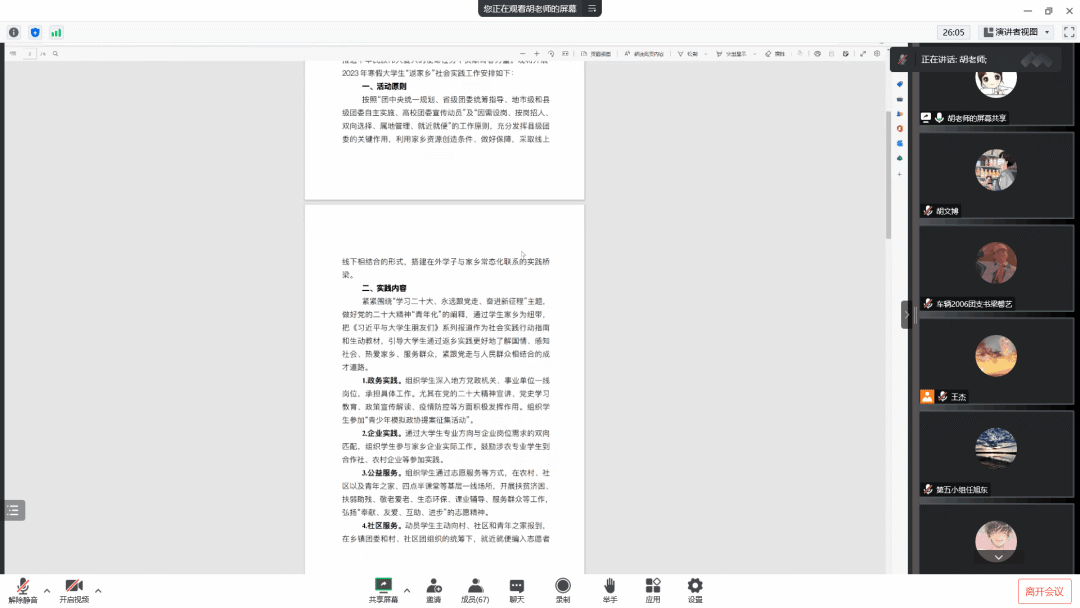Open the Chat (聊天) panel
The height and width of the screenshot is (608, 1080).
coord(517,589)
